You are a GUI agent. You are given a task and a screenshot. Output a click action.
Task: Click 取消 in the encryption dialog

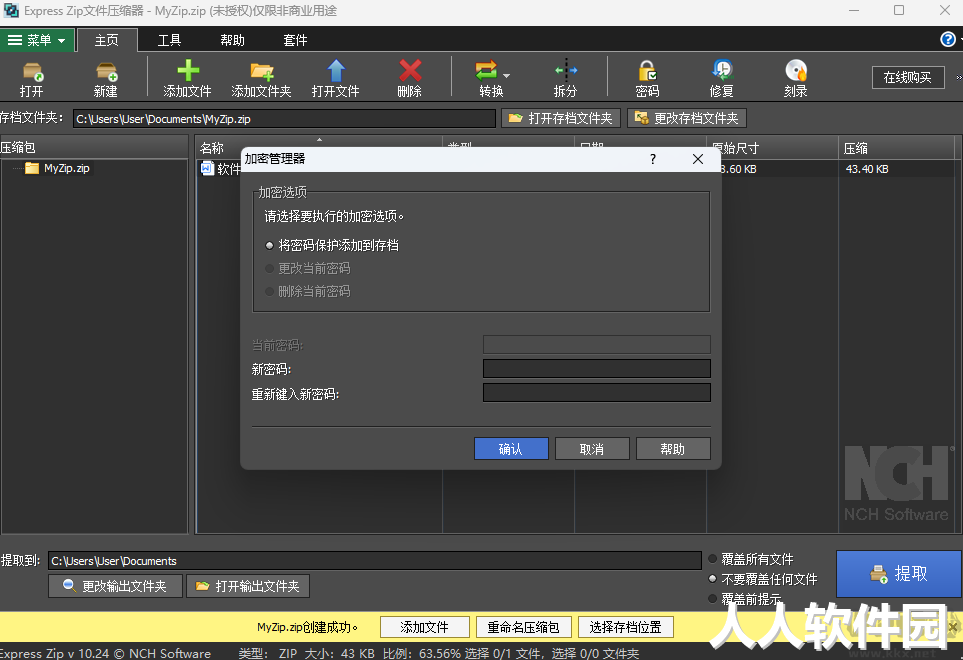point(592,449)
